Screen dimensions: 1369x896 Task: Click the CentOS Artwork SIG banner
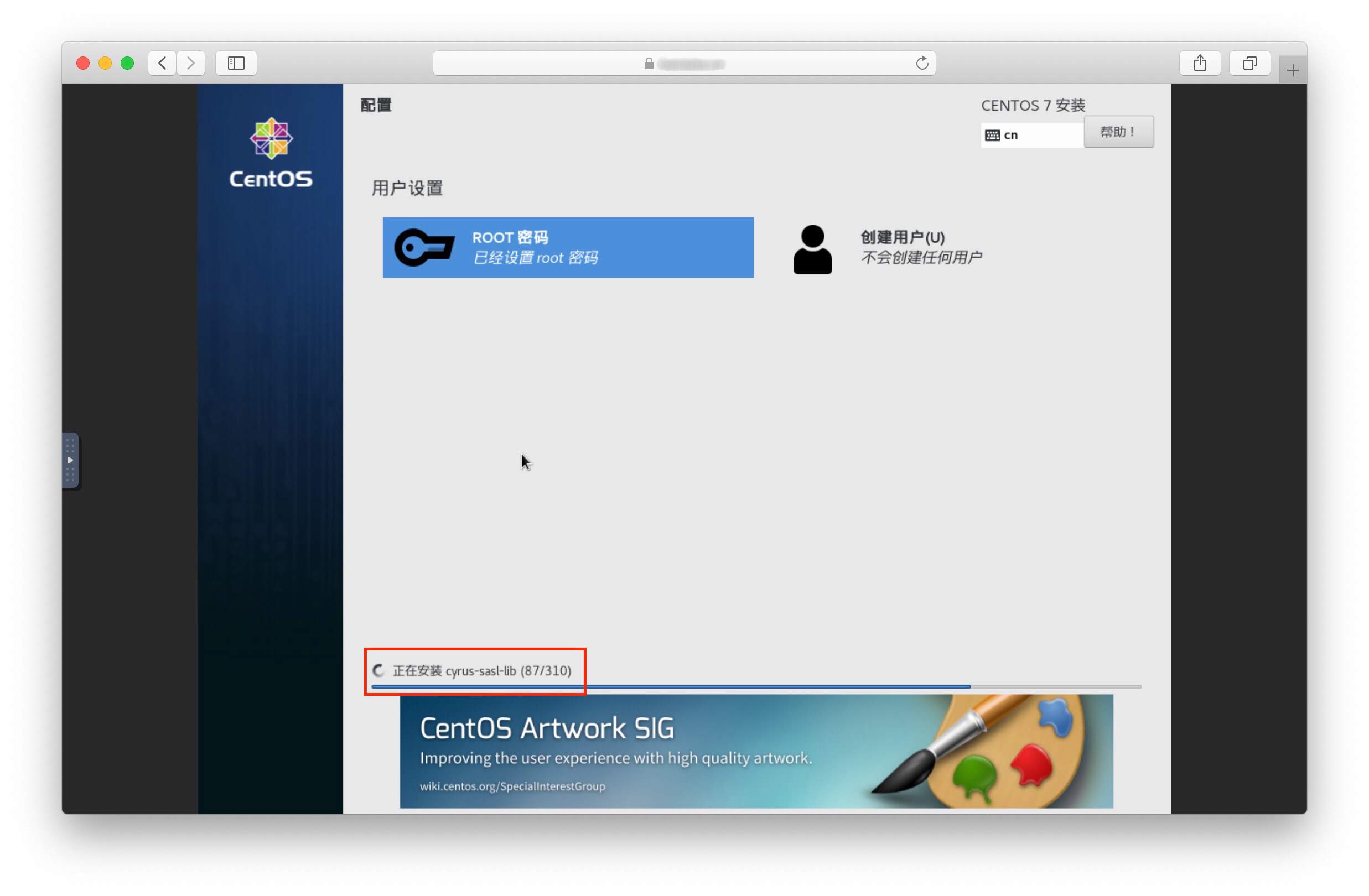[x=756, y=751]
